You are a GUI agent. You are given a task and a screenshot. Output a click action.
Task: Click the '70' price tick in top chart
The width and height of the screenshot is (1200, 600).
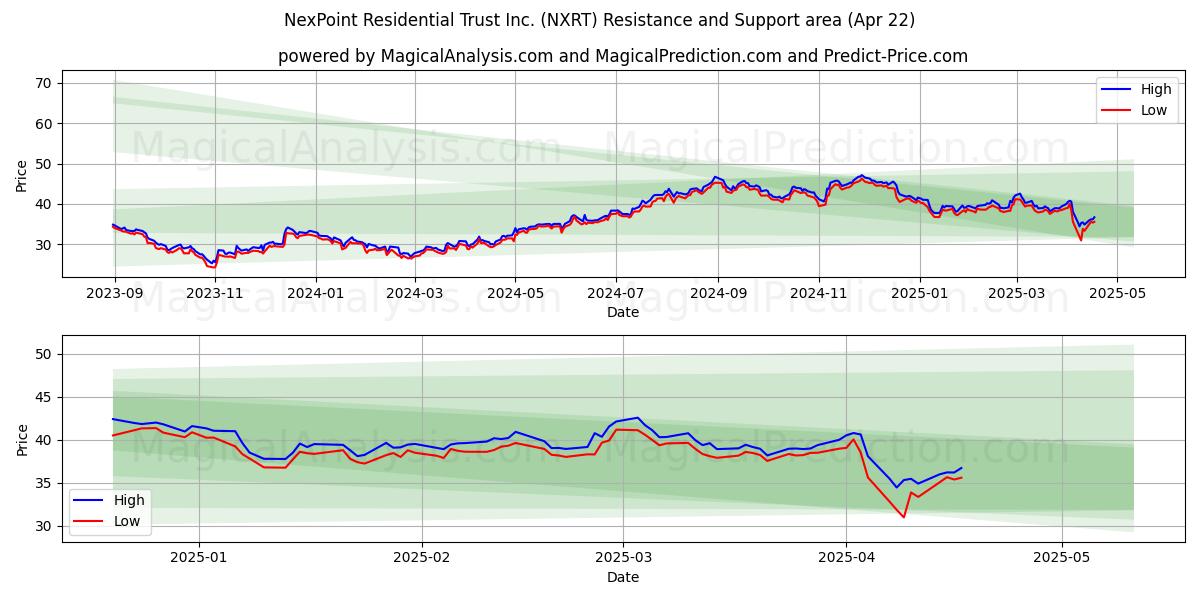(x=44, y=83)
